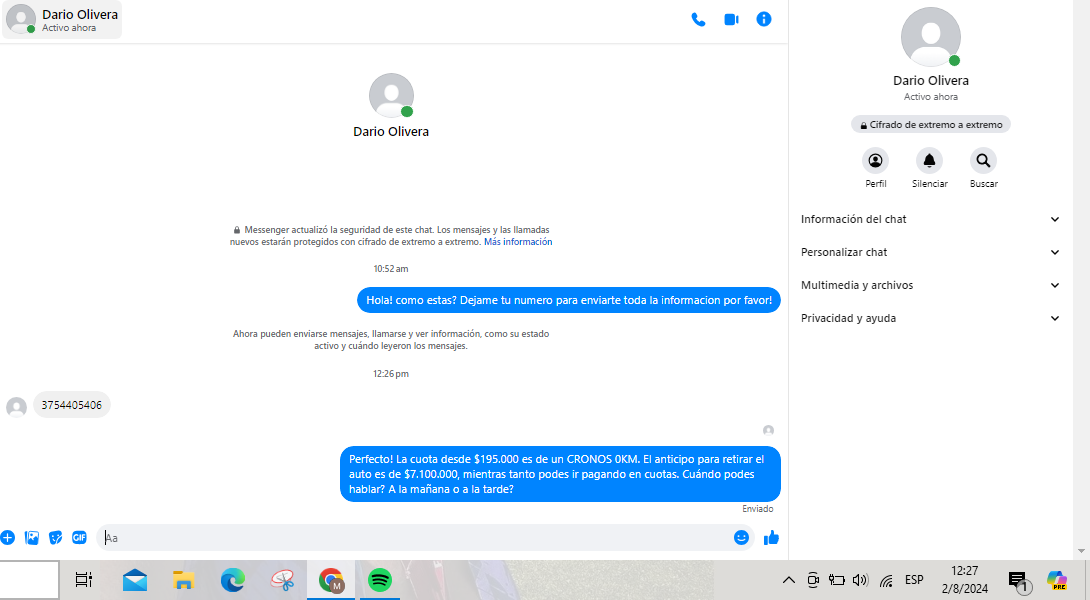Viewport: 1090px width, 600px height.
Task: Open File Explorer from taskbar
Action: click(184, 580)
